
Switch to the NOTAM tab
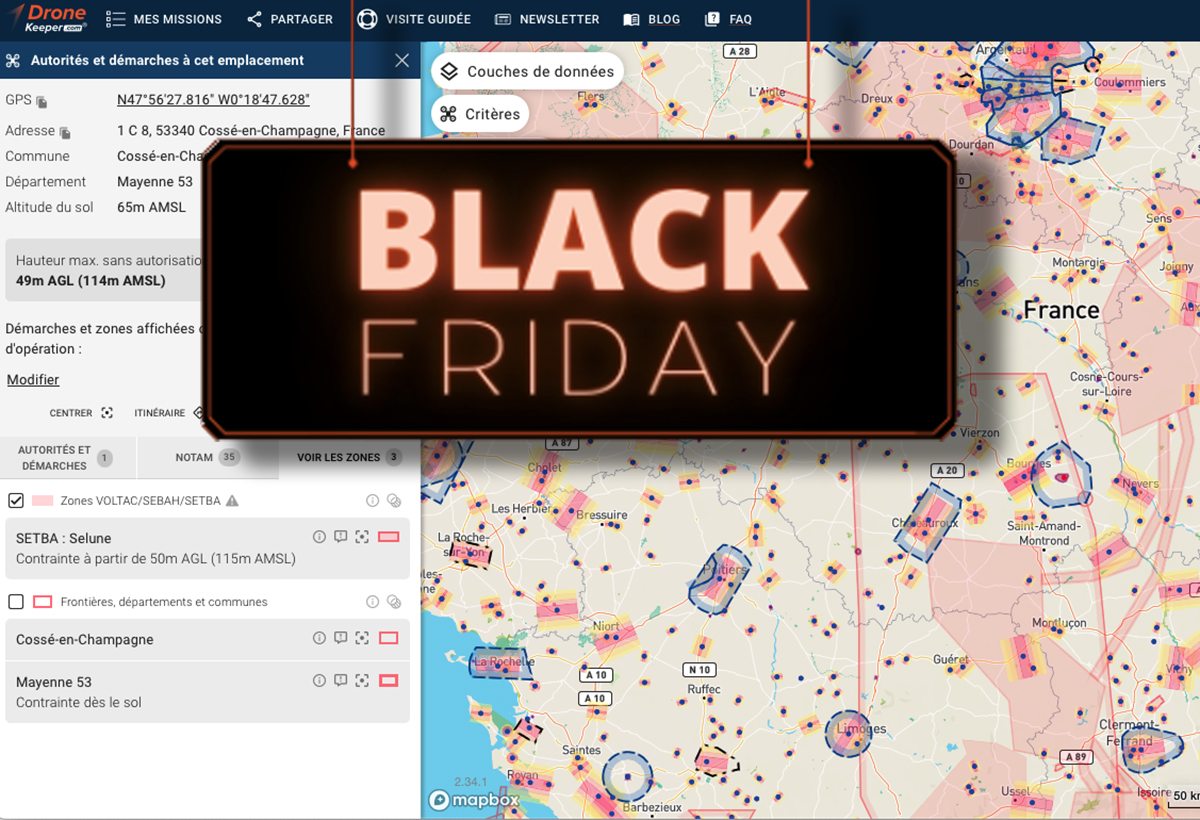point(207,458)
